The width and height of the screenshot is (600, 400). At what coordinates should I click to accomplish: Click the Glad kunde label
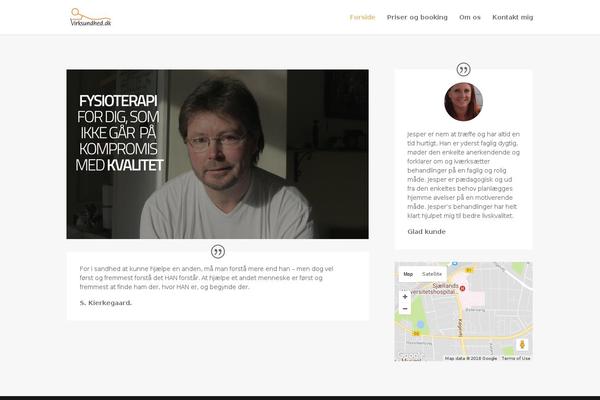coord(426,232)
